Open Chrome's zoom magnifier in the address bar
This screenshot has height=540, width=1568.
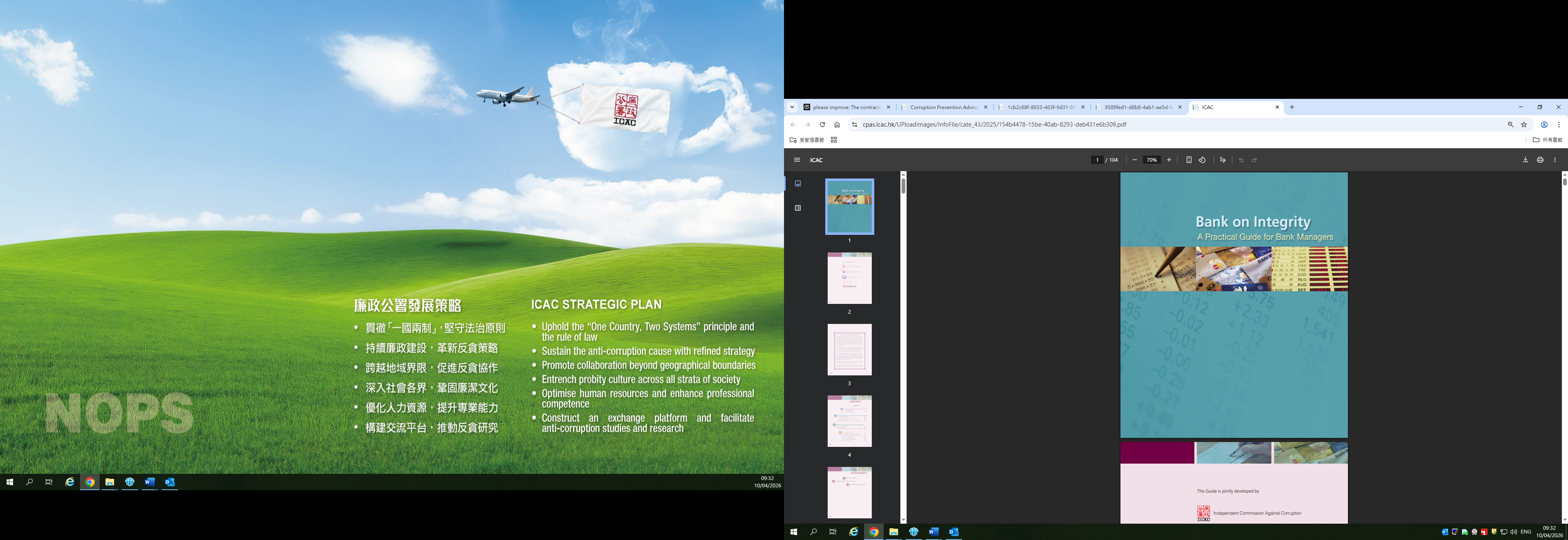[x=1510, y=125]
